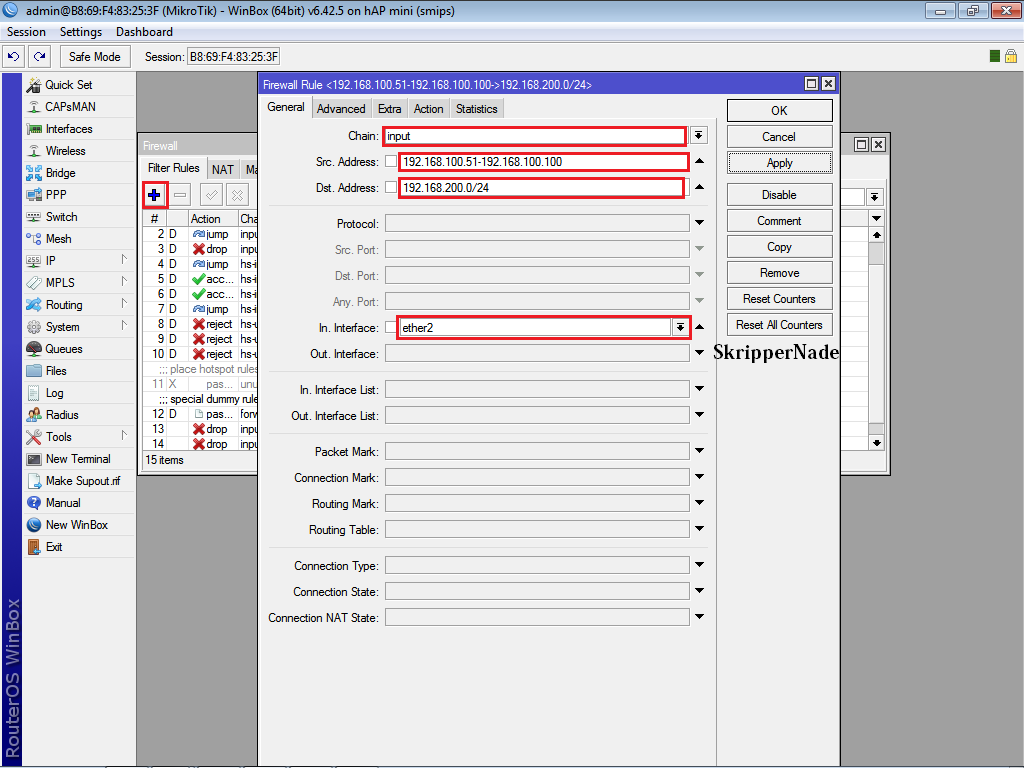This screenshot has width=1024, height=768.
Task: Click the Cancel button
Action: 779,136
